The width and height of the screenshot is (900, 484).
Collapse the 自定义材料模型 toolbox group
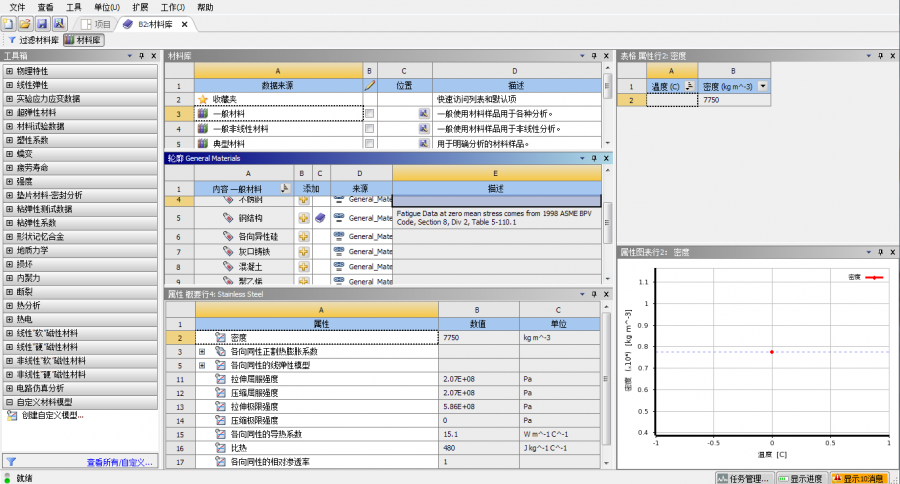tap(9, 402)
